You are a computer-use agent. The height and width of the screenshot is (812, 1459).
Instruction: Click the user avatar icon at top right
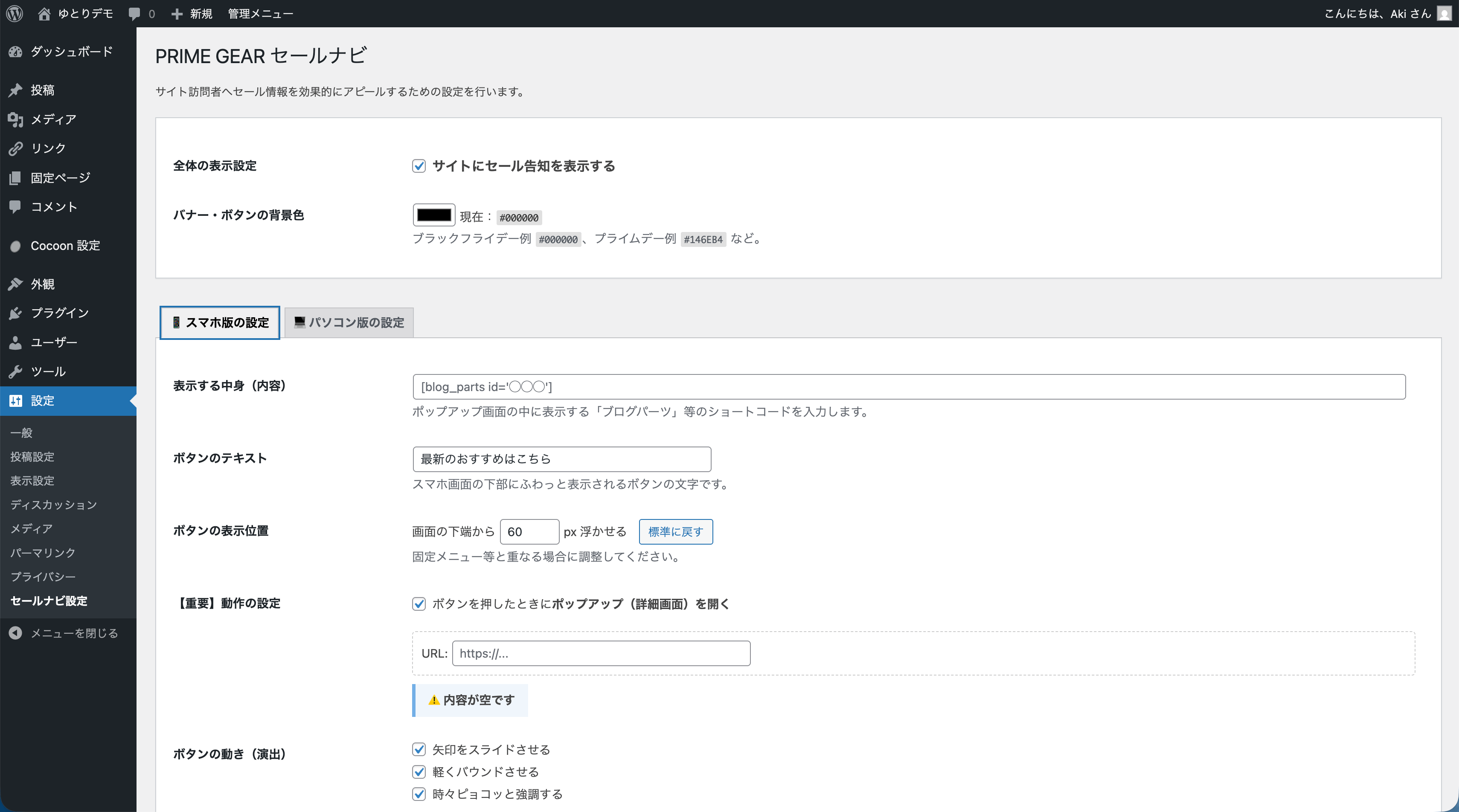point(1444,14)
